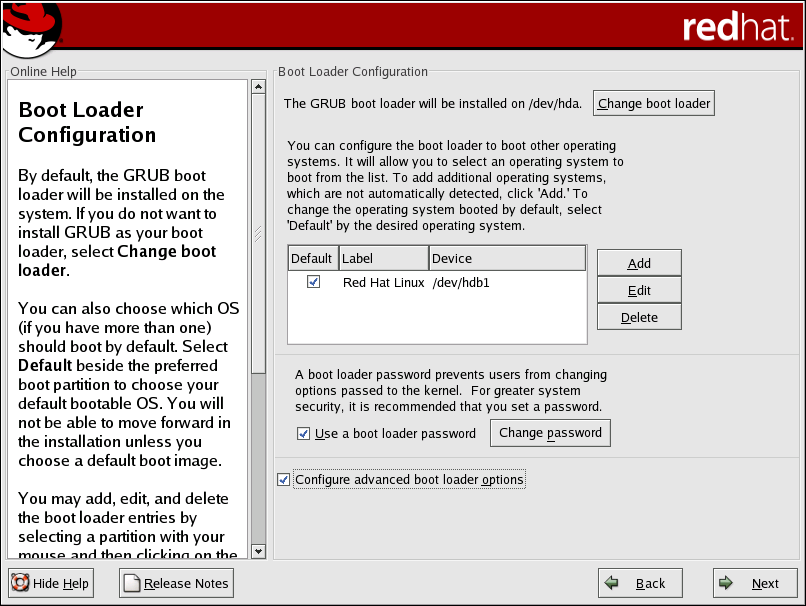Click the Default column header
The image size is (806, 606).
[311, 259]
